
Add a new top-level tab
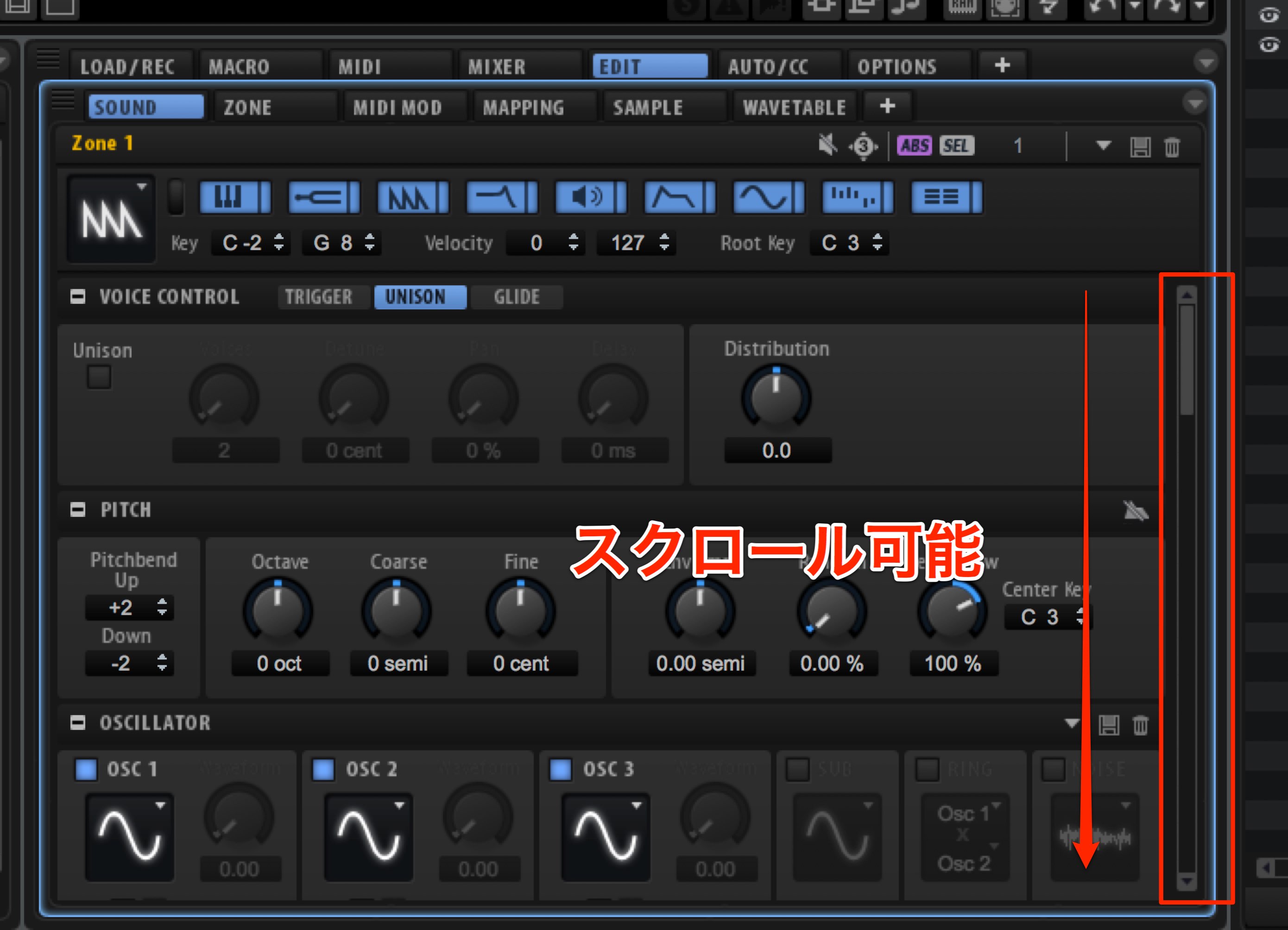(1002, 65)
